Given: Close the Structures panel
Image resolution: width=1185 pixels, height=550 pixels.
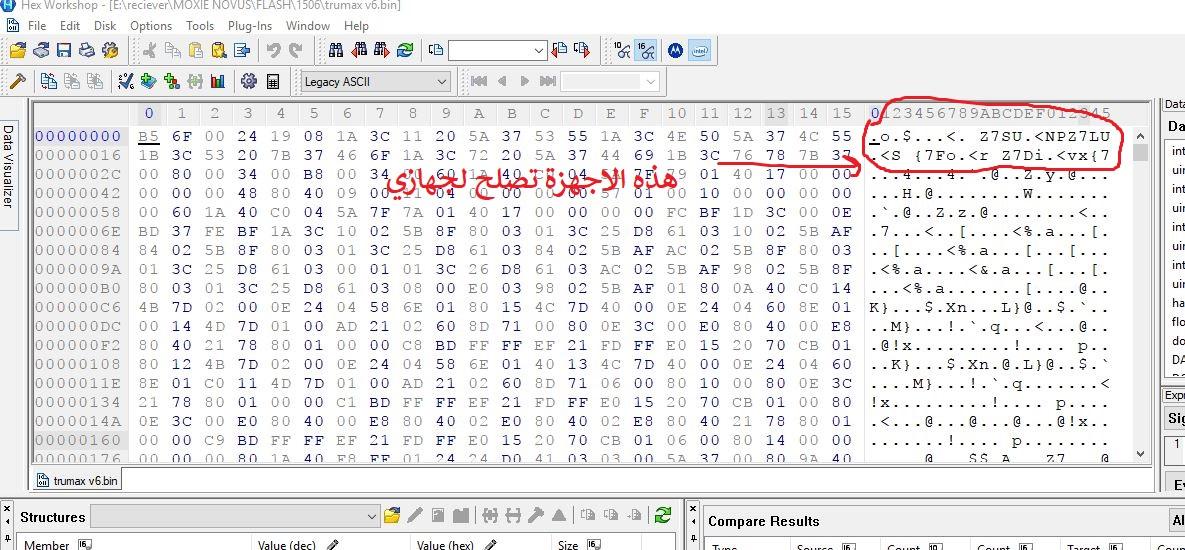Looking at the screenshot, I should tap(7, 509).
